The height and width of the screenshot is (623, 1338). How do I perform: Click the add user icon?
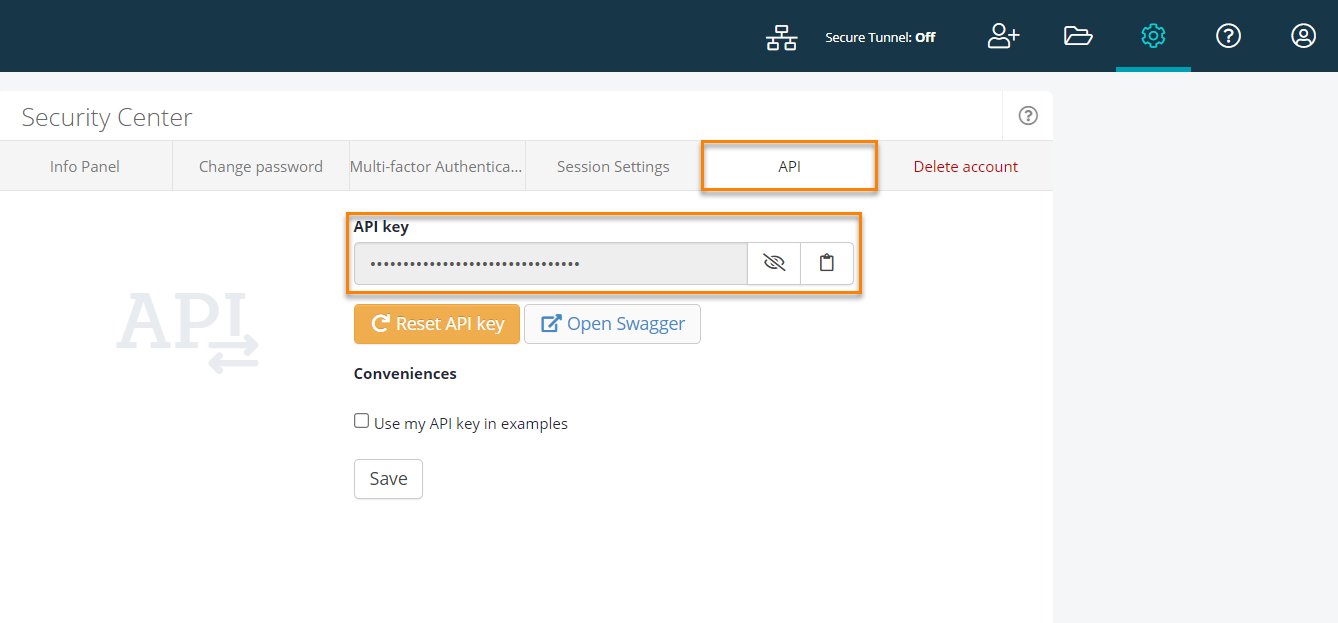click(1003, 36)
